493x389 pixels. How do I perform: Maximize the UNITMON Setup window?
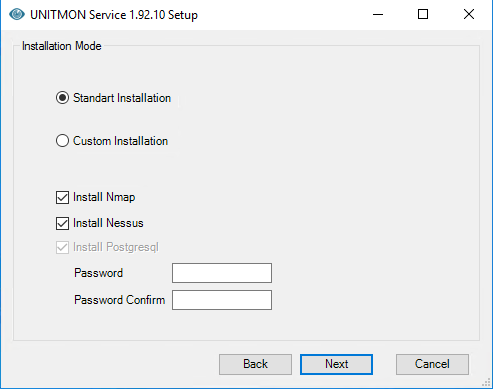tap(423, 14)
